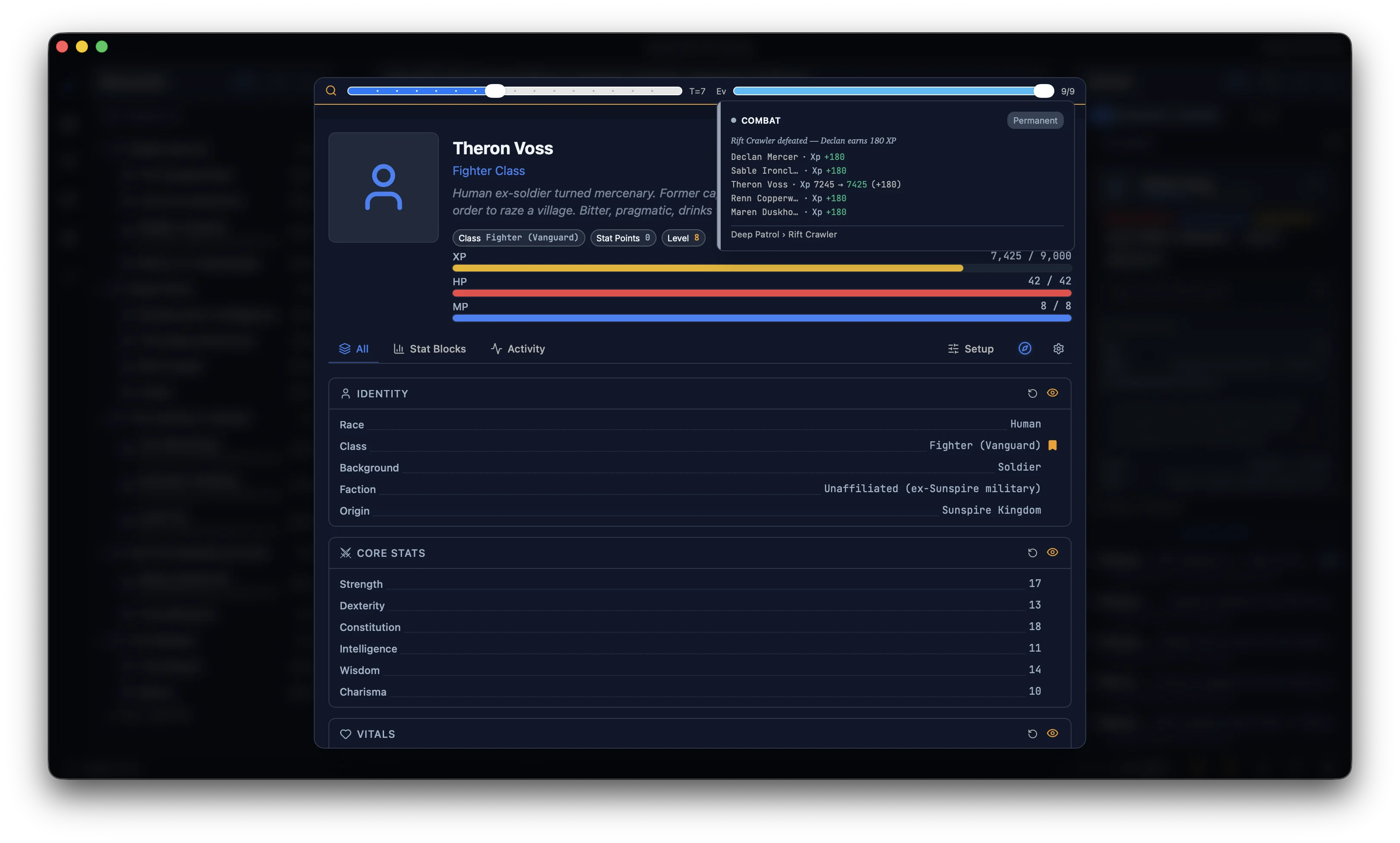Switch to the All tab
1400x843 pixels.
coord(354,349)
